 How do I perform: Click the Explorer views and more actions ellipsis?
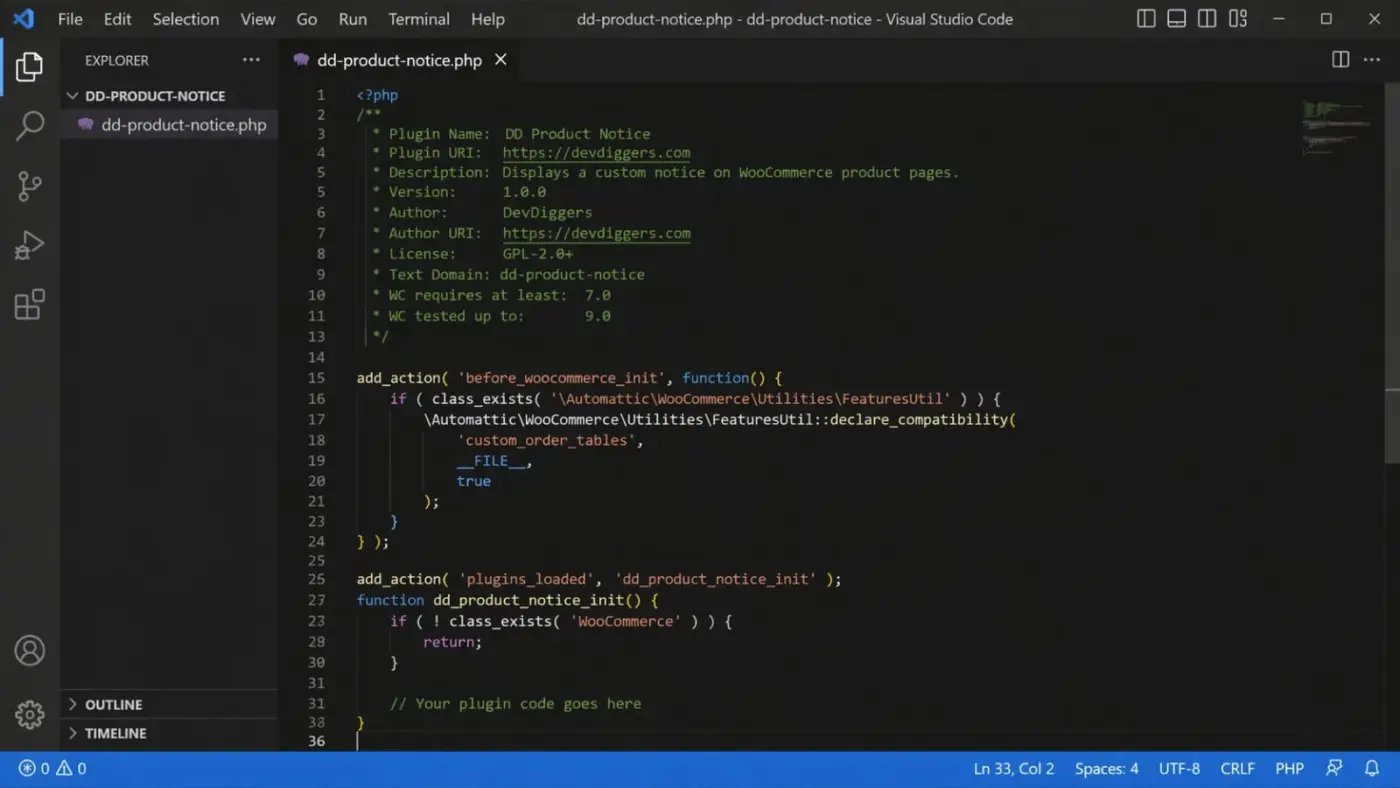[251, 60]
